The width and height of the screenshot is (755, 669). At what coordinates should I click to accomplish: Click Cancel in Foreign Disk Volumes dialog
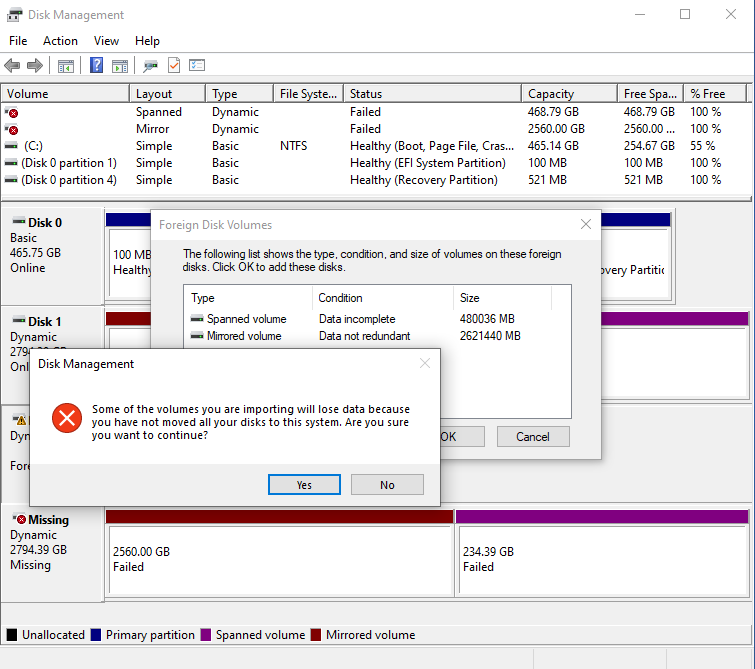(x=533, y=436)
